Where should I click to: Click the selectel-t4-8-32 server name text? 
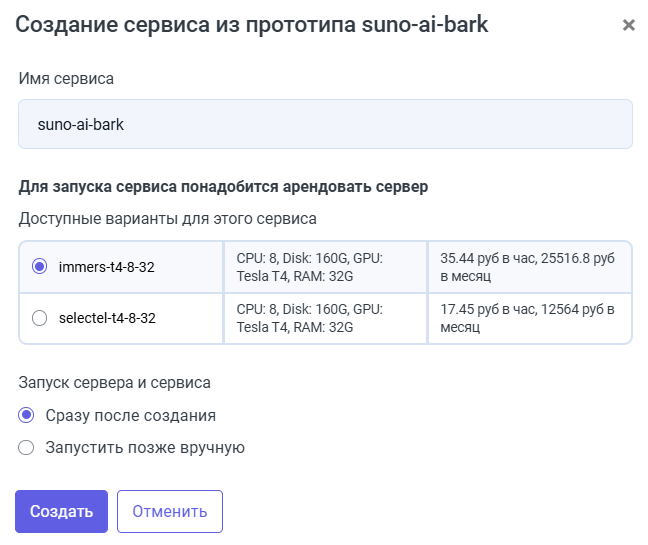tap(107, 319)
